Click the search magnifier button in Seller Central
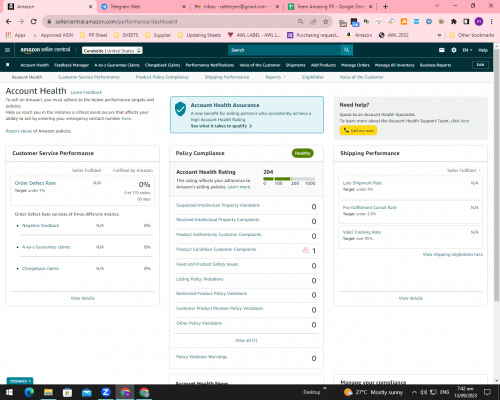The image size is (500, 400). pyautogui.click(x=347, y=50)
